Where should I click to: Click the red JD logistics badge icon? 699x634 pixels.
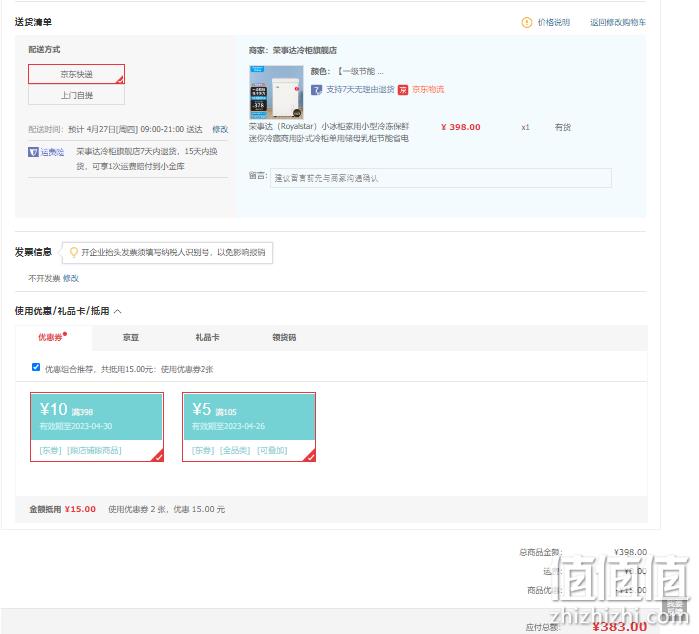tap(403, 90)
